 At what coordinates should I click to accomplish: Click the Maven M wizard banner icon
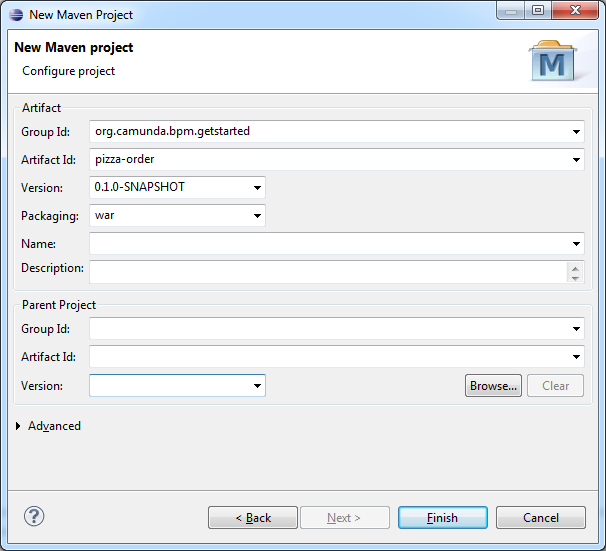click(x=552, y=62)
